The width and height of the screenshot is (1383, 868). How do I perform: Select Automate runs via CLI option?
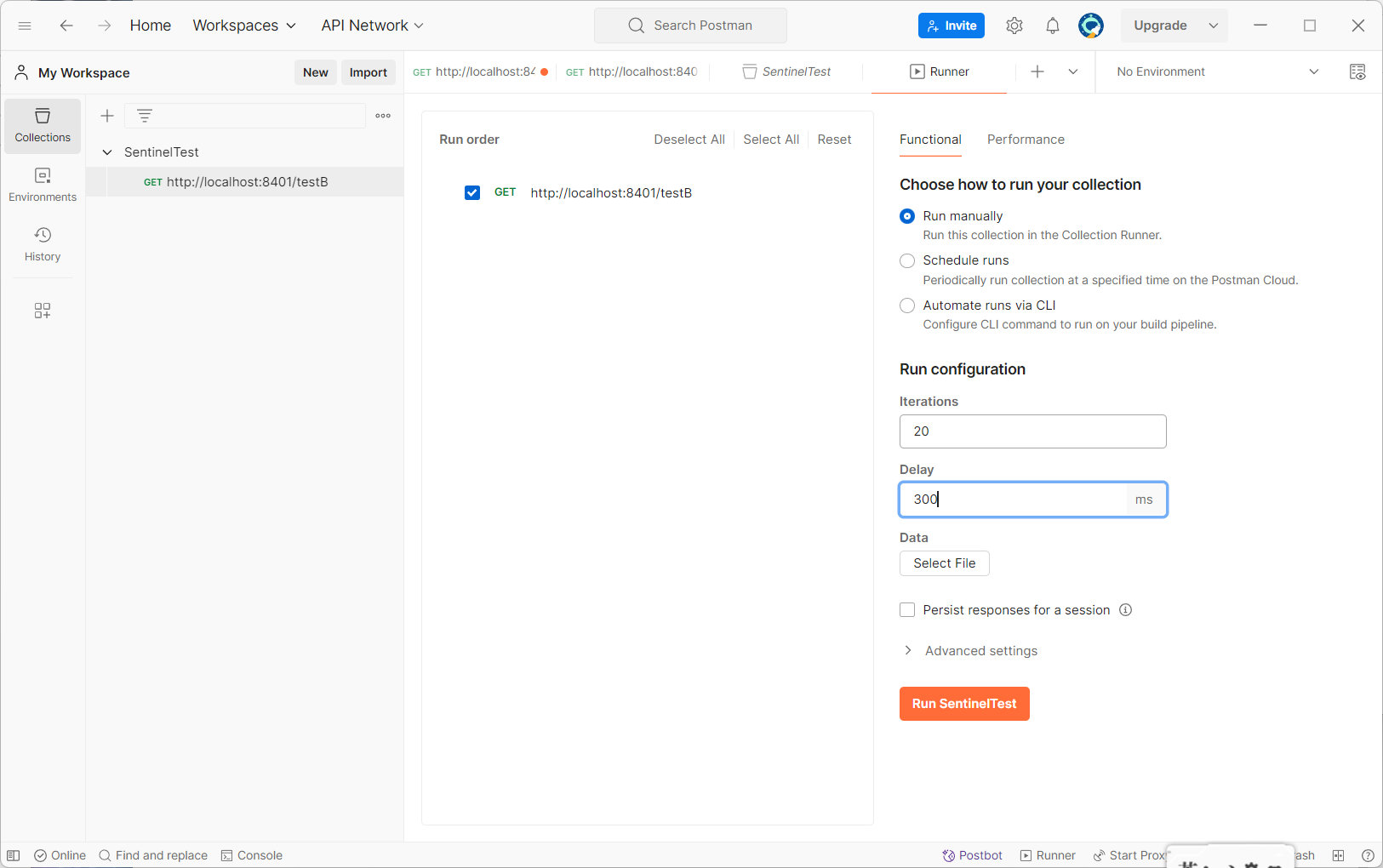907,306
